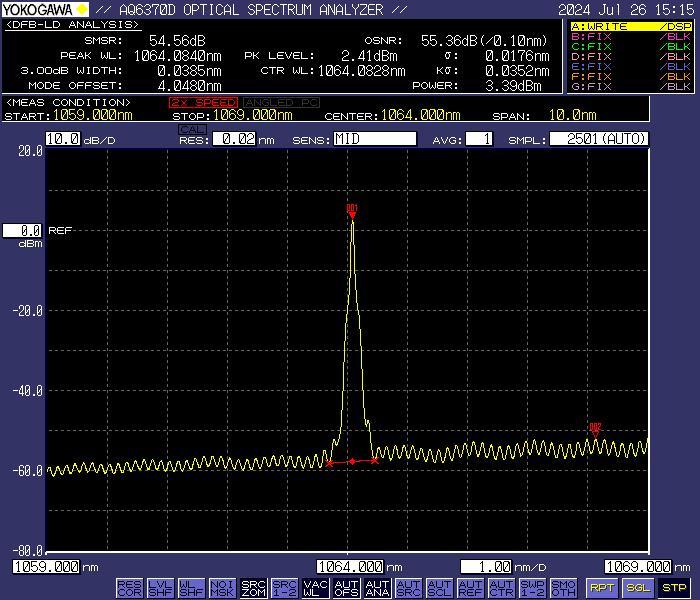Screen dimensions: 700x600
Task: Click the LVL SHF indicator
Action: click(160, 588)
